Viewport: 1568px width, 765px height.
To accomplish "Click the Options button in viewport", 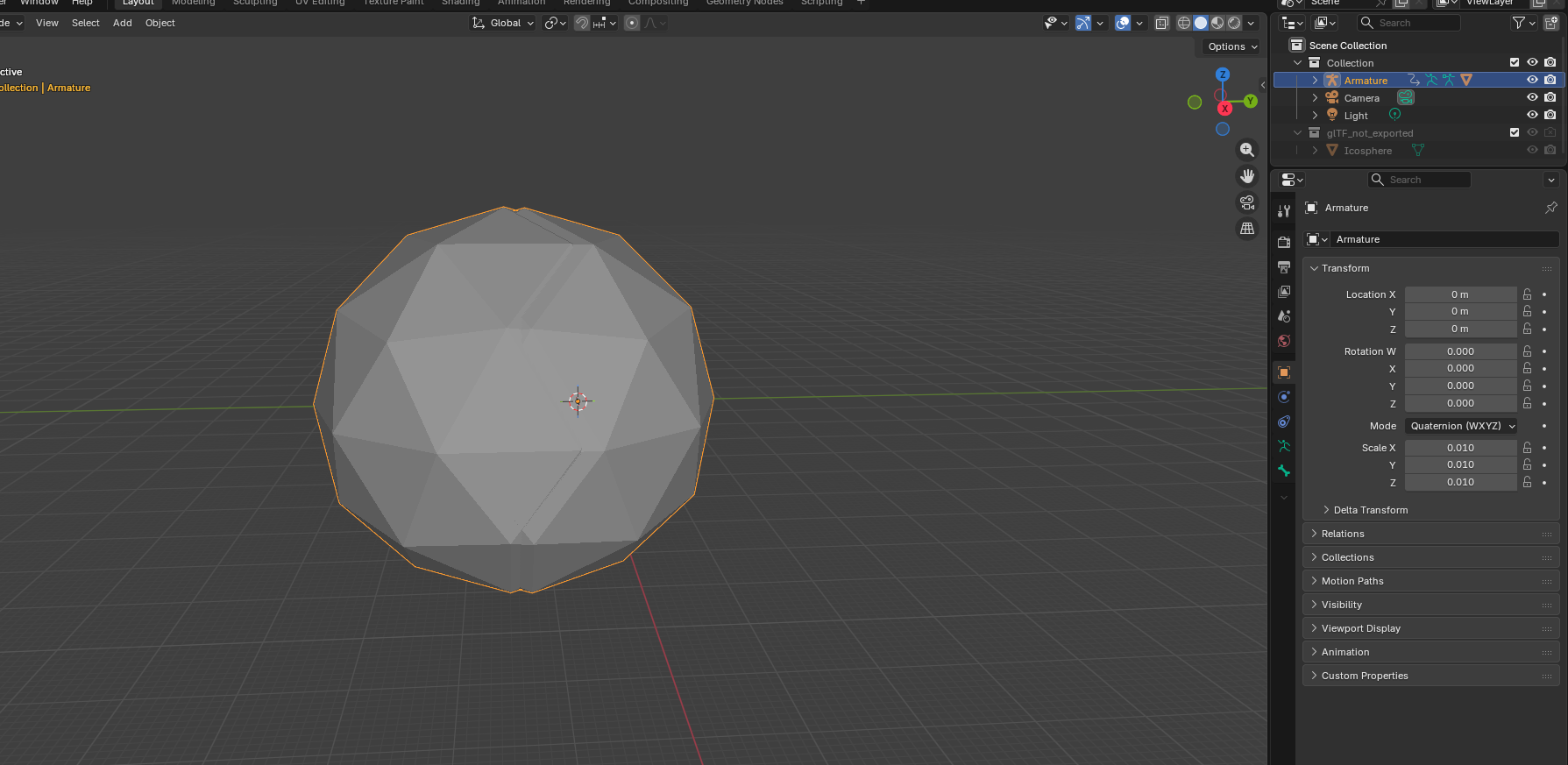I will (x=1232, y=46).
